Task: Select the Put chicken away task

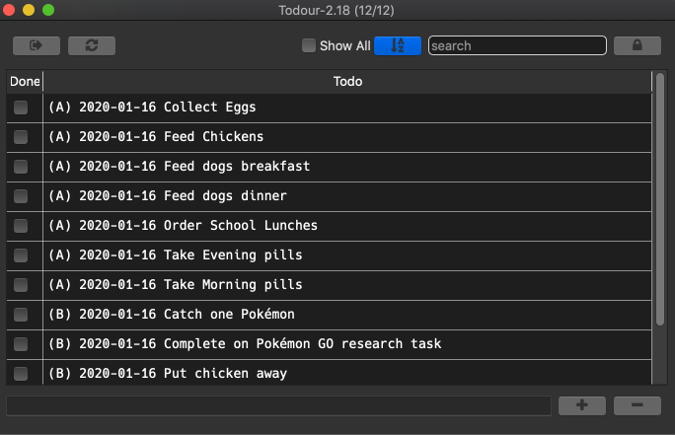Action: [x=168, y=374]
